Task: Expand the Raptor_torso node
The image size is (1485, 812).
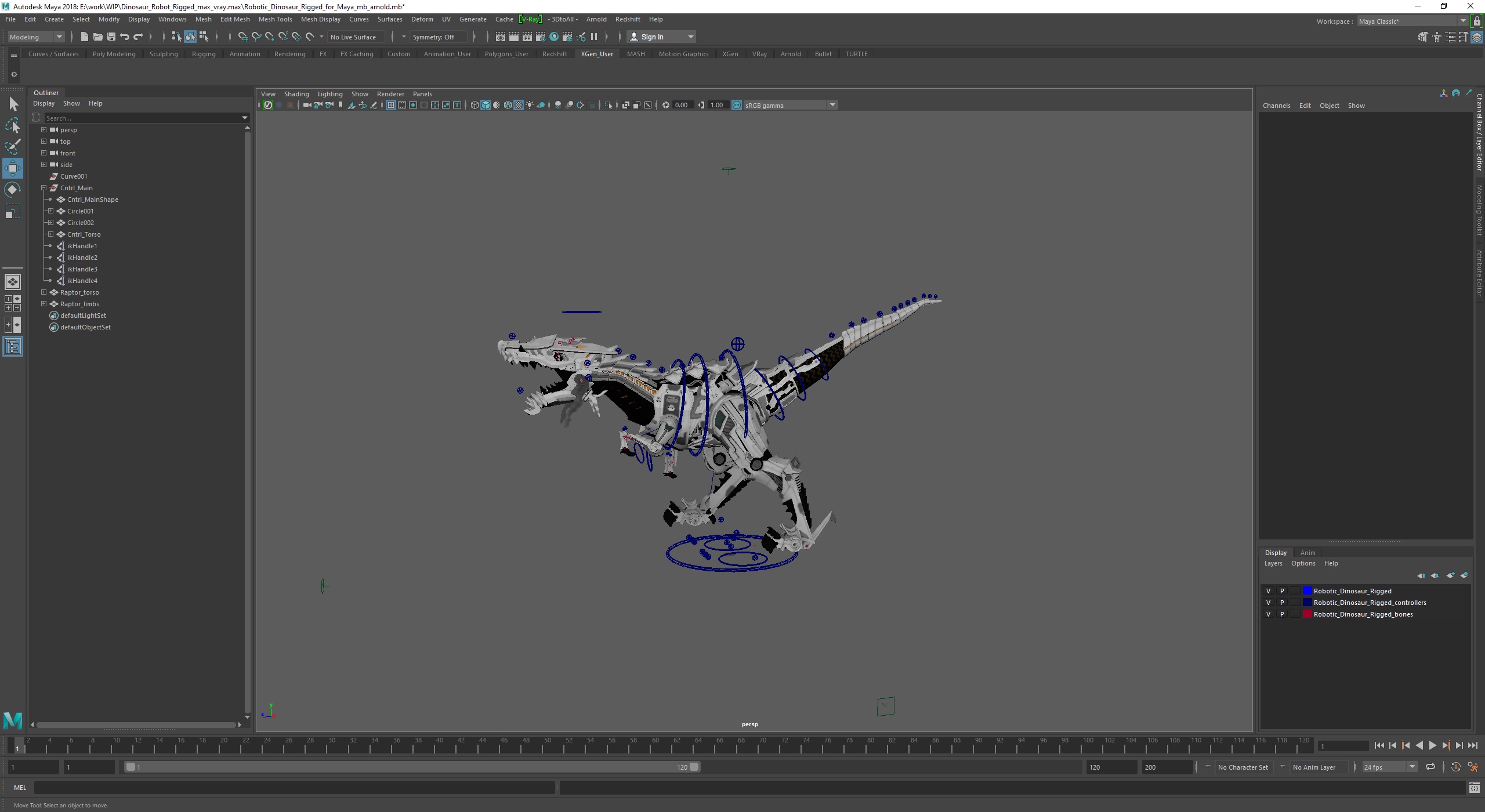Action: tap(44, 292)
